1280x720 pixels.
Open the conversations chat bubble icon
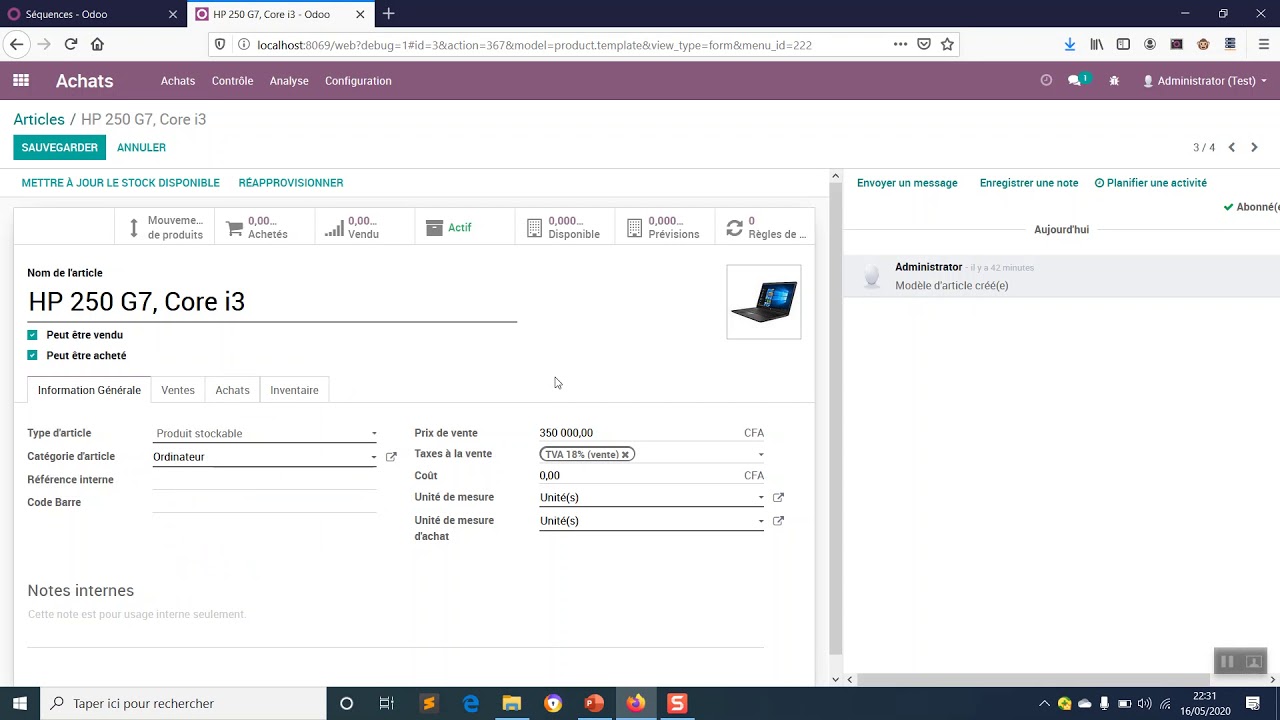click(x=1076, y=81)
